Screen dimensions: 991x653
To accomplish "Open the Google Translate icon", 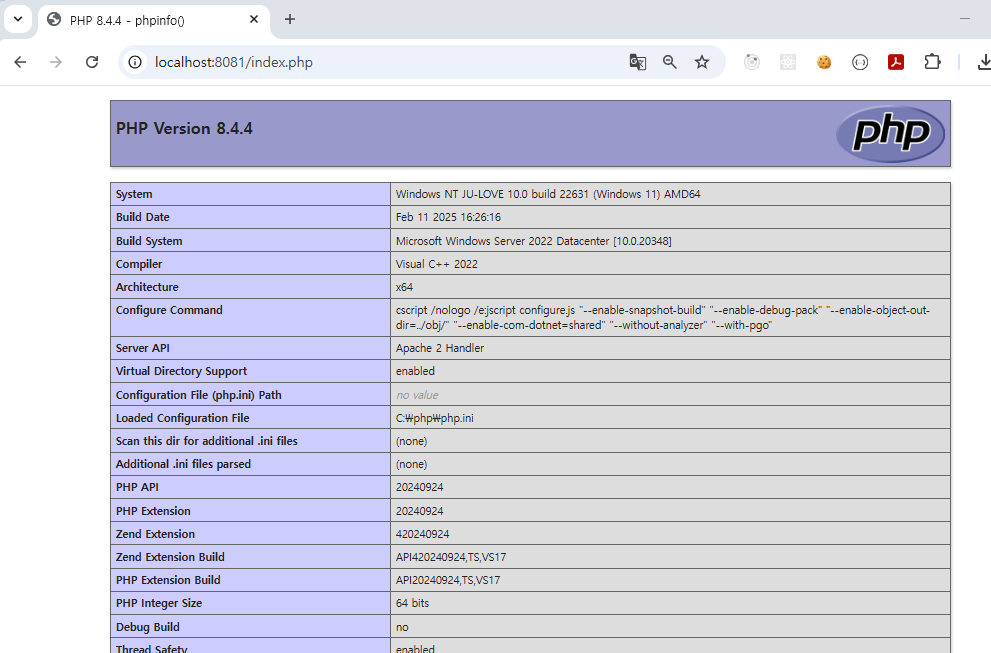I will [x=637, y=61].
